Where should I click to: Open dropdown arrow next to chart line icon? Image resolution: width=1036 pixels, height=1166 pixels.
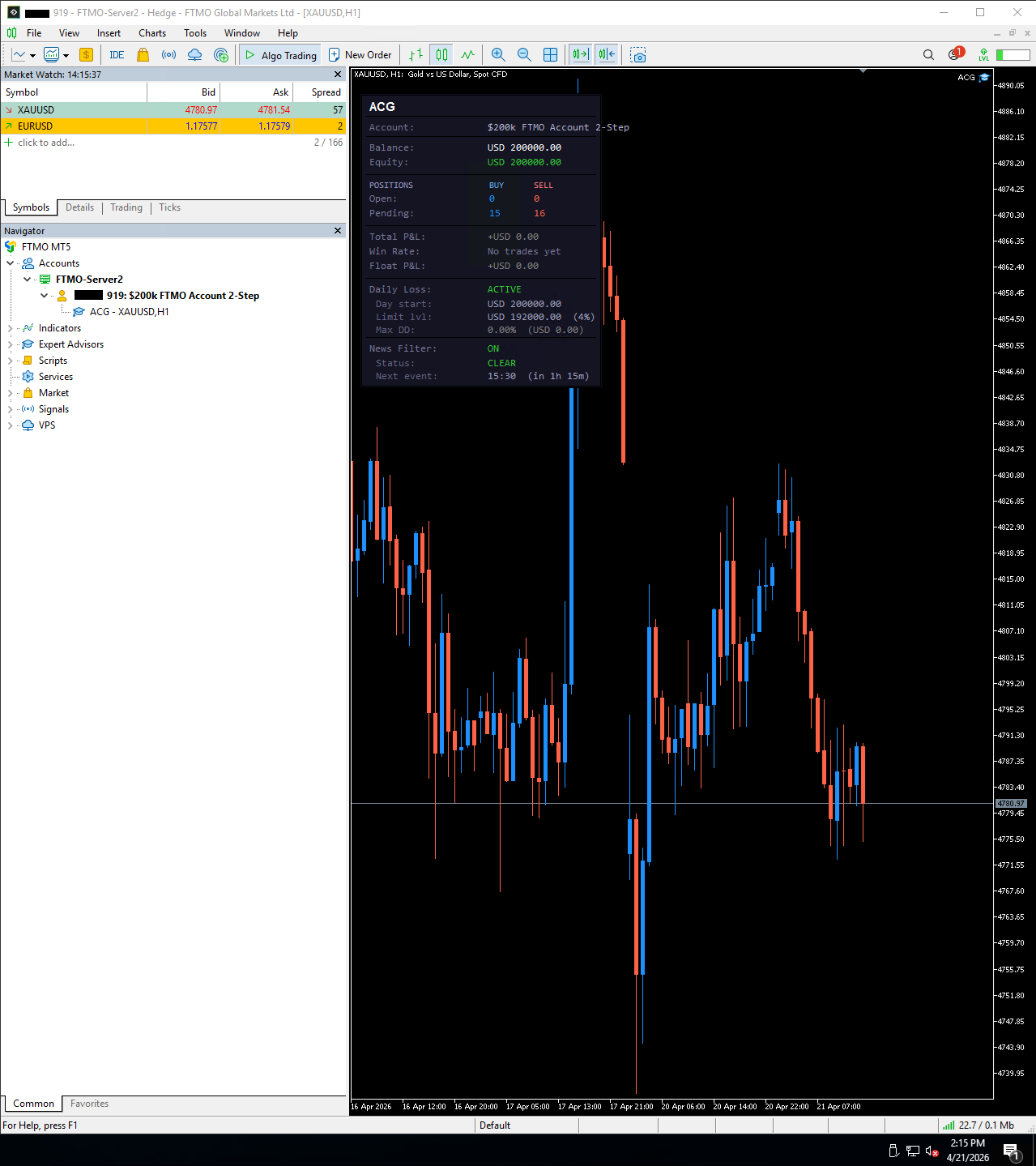tap(32, 55)
